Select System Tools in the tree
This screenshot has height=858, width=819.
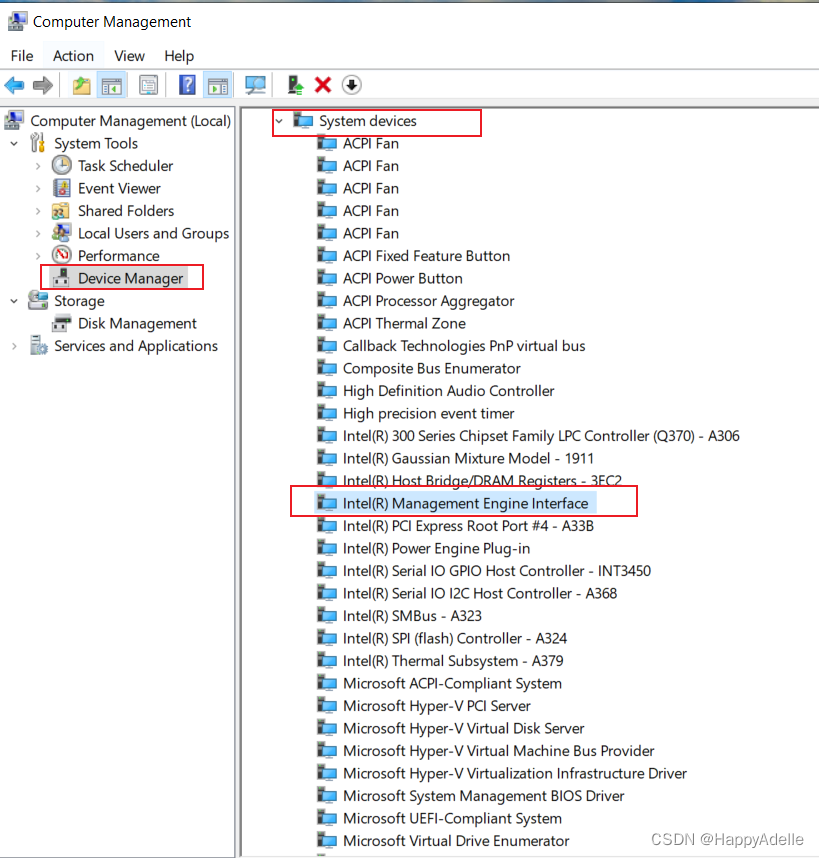coord(96,143)
